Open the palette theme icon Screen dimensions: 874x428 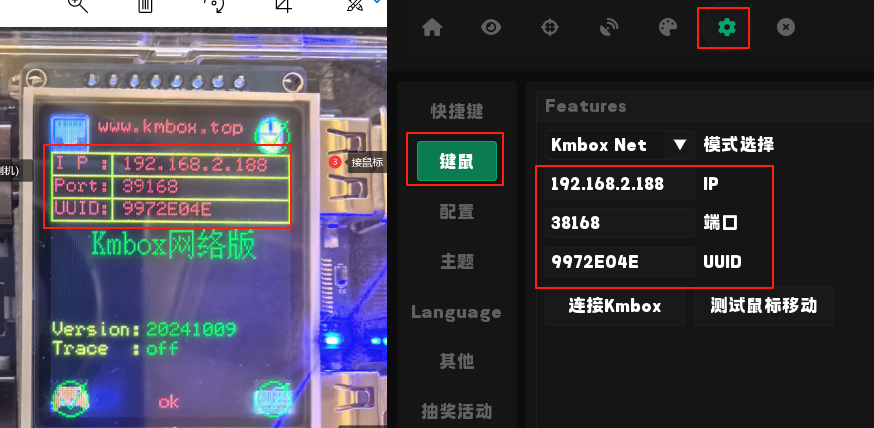click(x=668, y=27)
